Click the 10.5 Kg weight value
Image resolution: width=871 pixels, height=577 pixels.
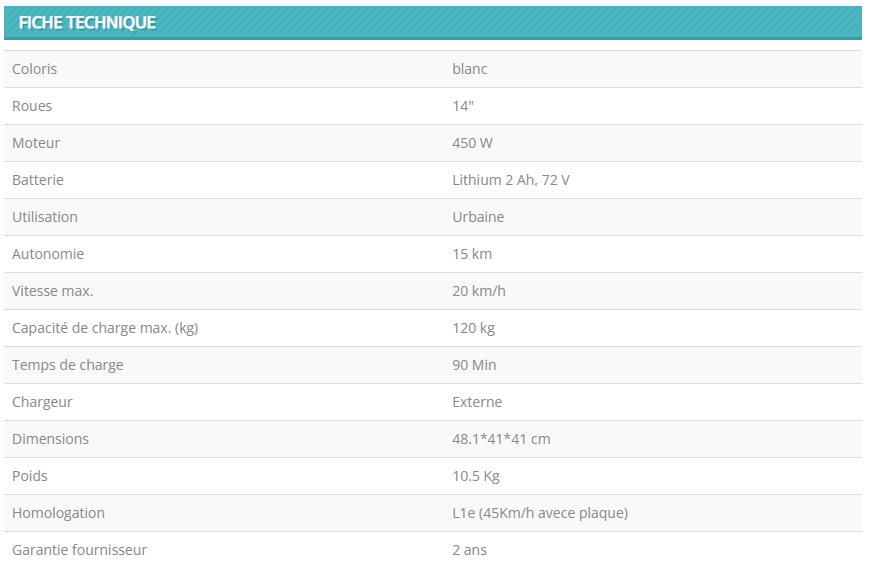[476, 476]
